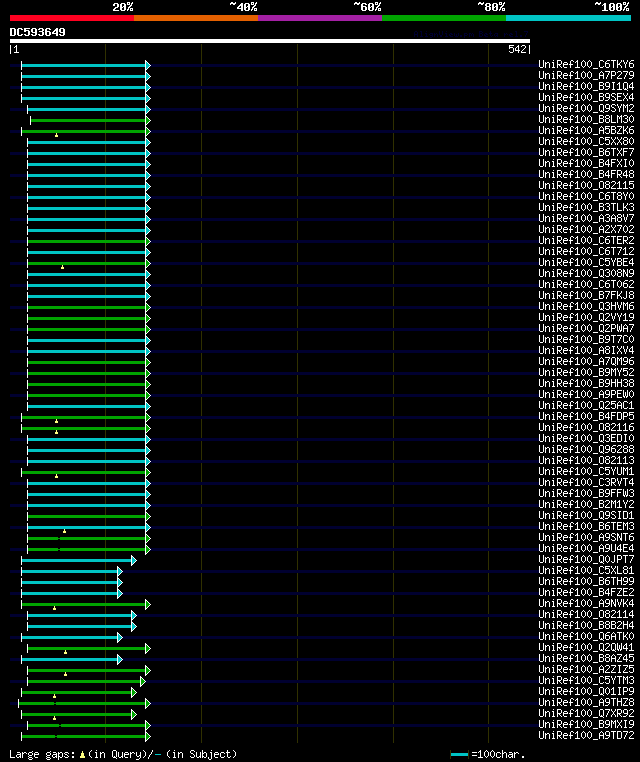
Task: Click UniRef100_Q6ATK0 label
Action: point(586,636)
